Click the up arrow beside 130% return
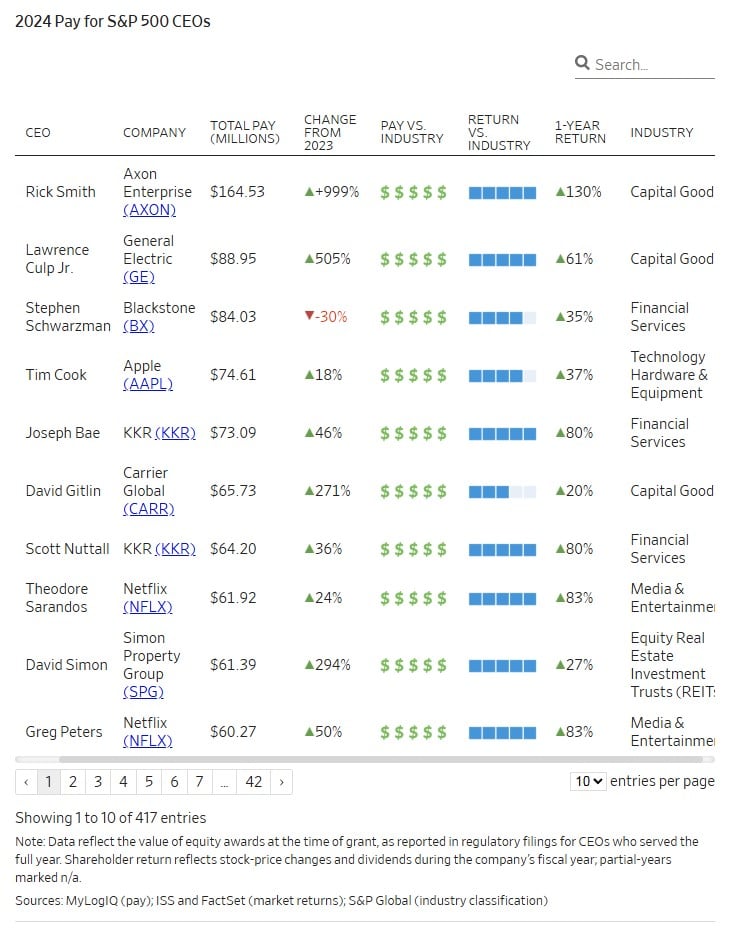Viewport: 730px width, 931px height. (560, 192)
